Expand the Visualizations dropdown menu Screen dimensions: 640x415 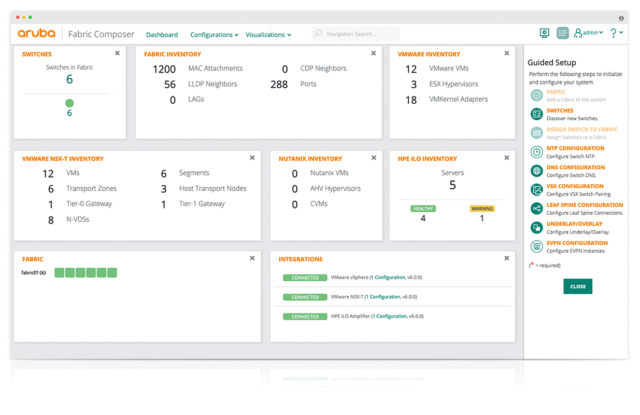(268, 35)
